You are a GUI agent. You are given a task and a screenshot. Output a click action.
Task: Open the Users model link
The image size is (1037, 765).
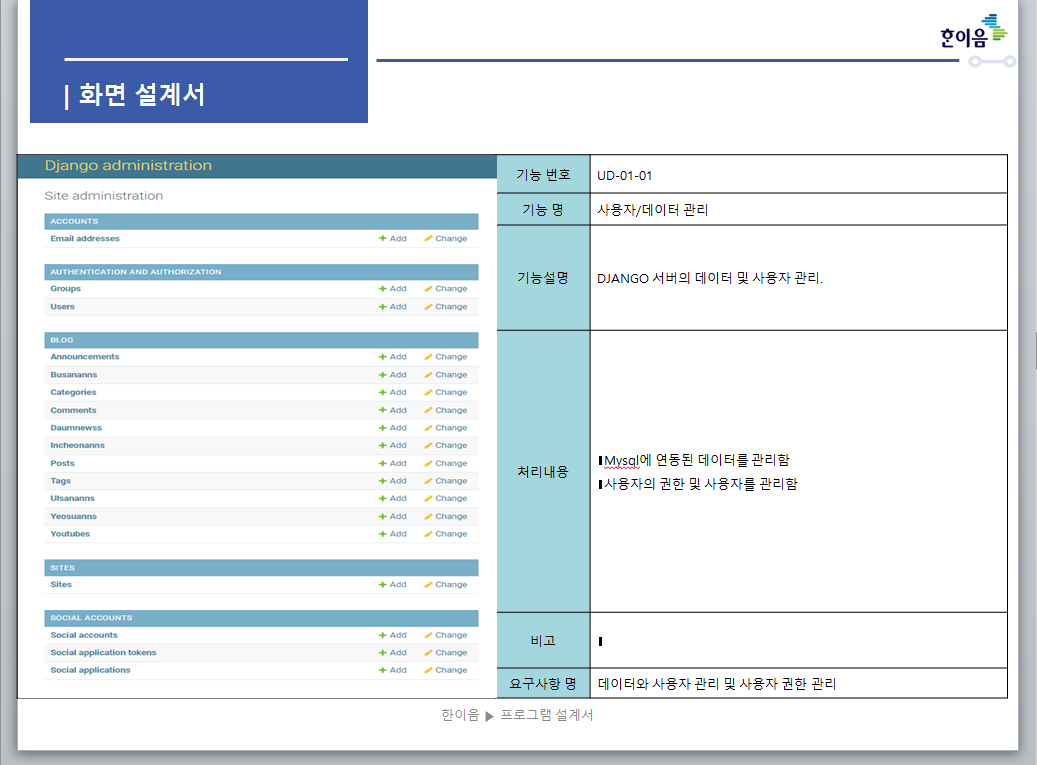click(x=62, y=307)
